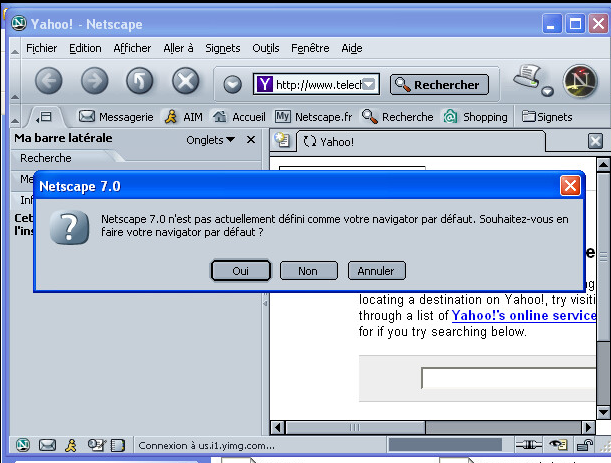Open print options dropdown arrow
The image size is (611, 463).
pos(547,91)
